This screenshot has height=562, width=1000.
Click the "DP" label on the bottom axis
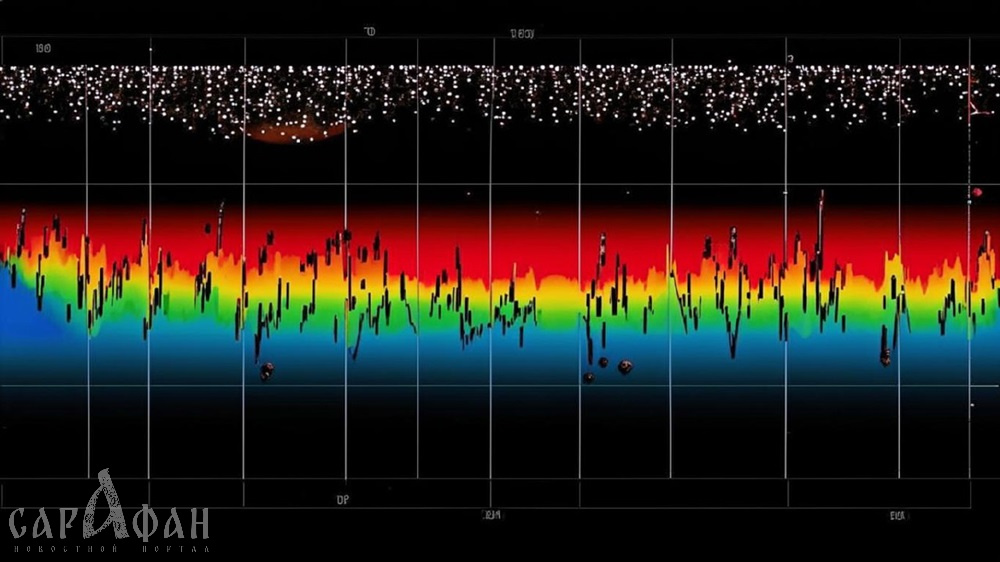pos(342,500)
